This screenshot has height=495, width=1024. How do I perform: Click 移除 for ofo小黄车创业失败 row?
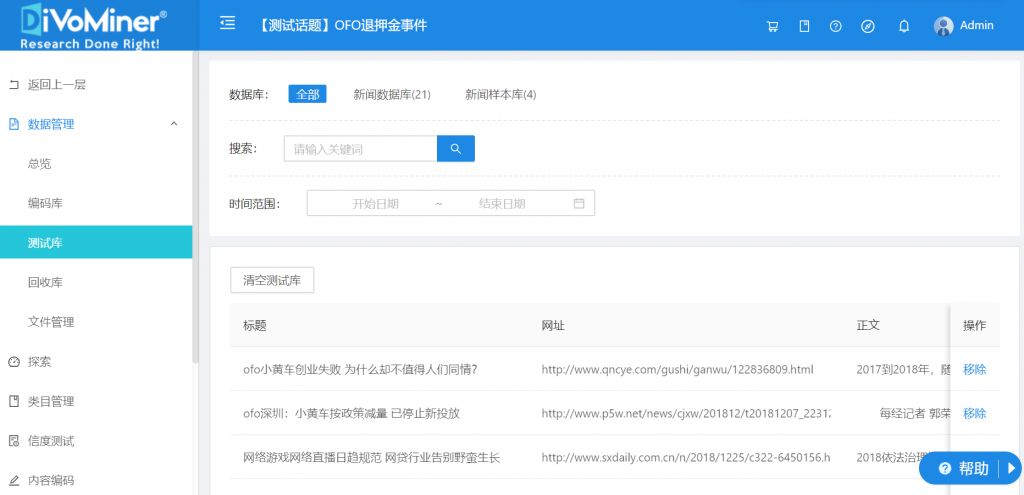coord(974,370)
